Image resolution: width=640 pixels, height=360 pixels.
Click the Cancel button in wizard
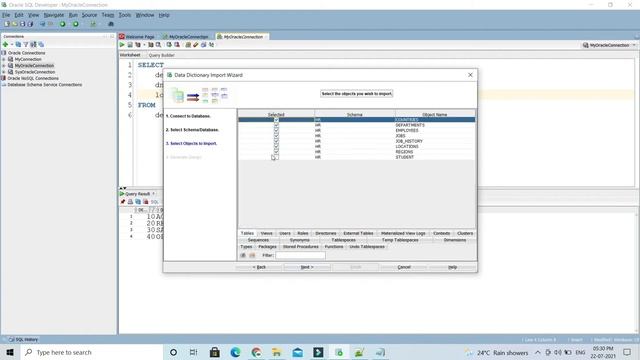(x=404, y=267)
